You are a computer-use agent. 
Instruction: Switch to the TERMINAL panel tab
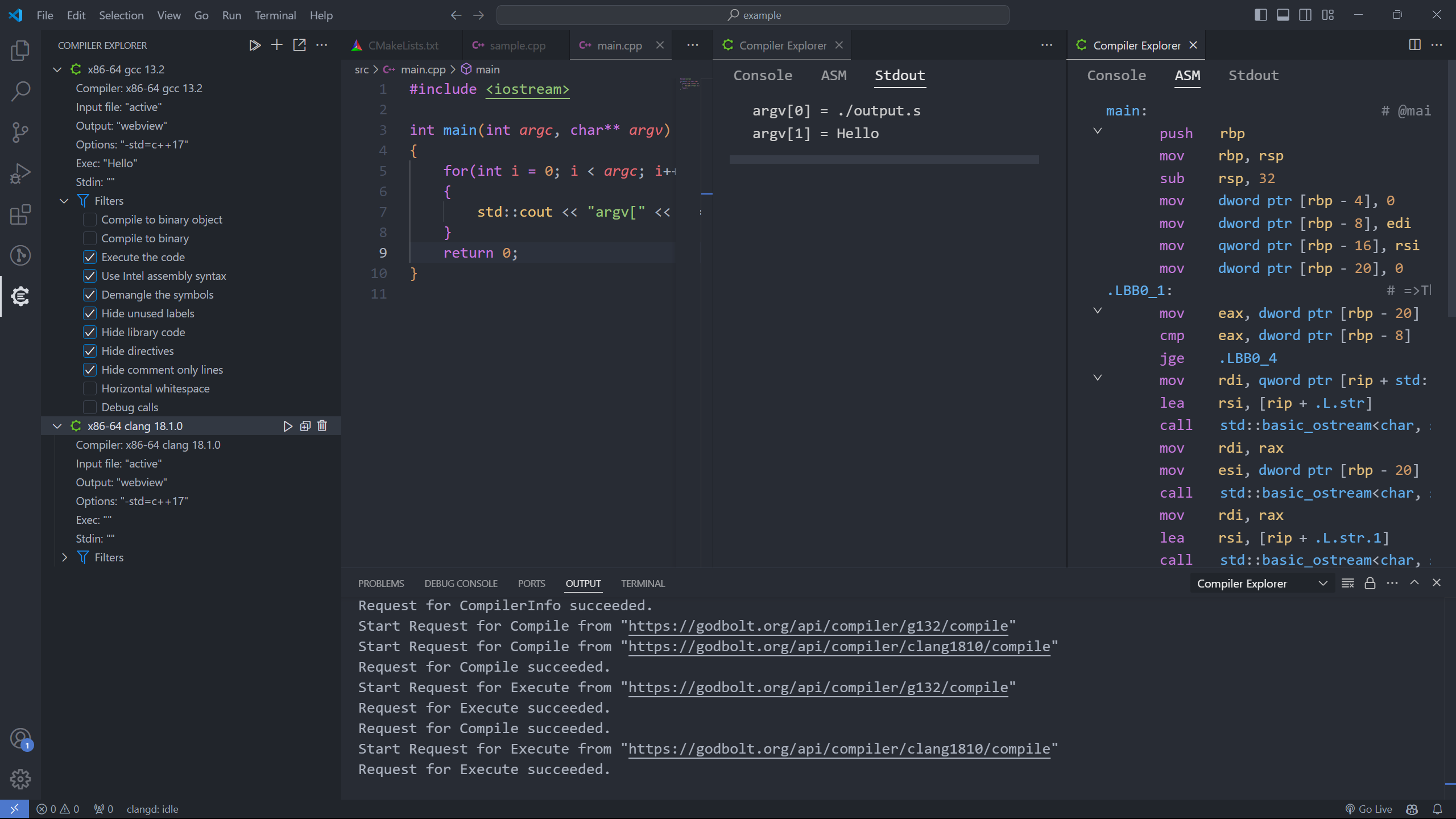pos(643,584)
